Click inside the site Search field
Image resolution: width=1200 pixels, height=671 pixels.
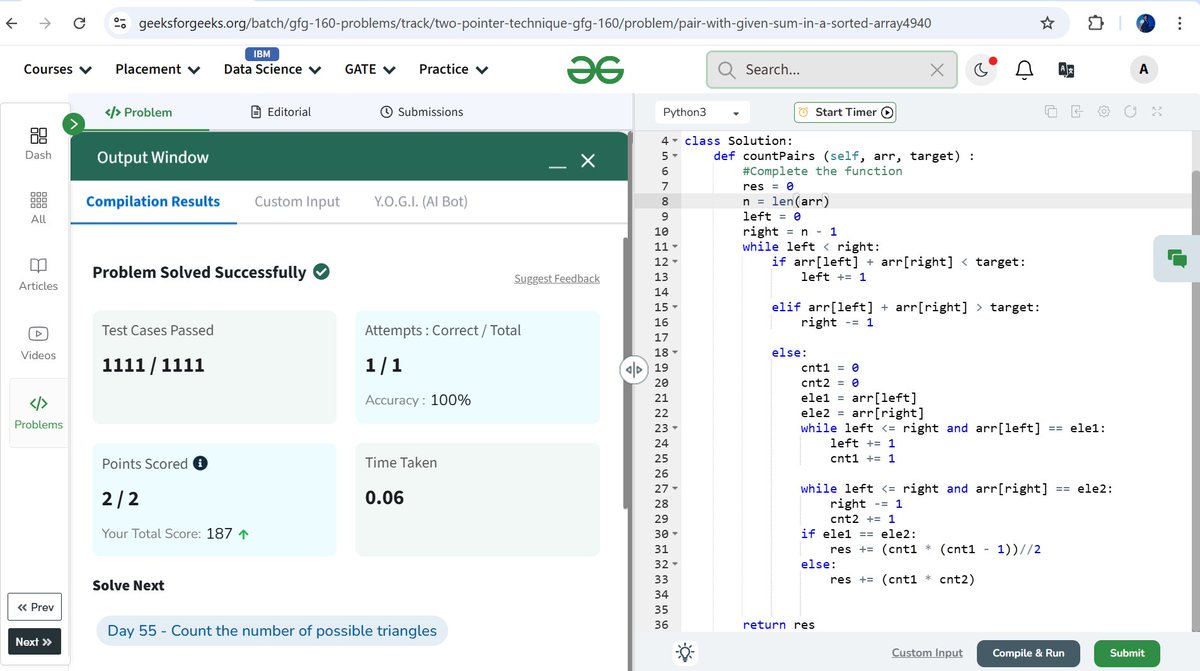[x=830, y=70]
